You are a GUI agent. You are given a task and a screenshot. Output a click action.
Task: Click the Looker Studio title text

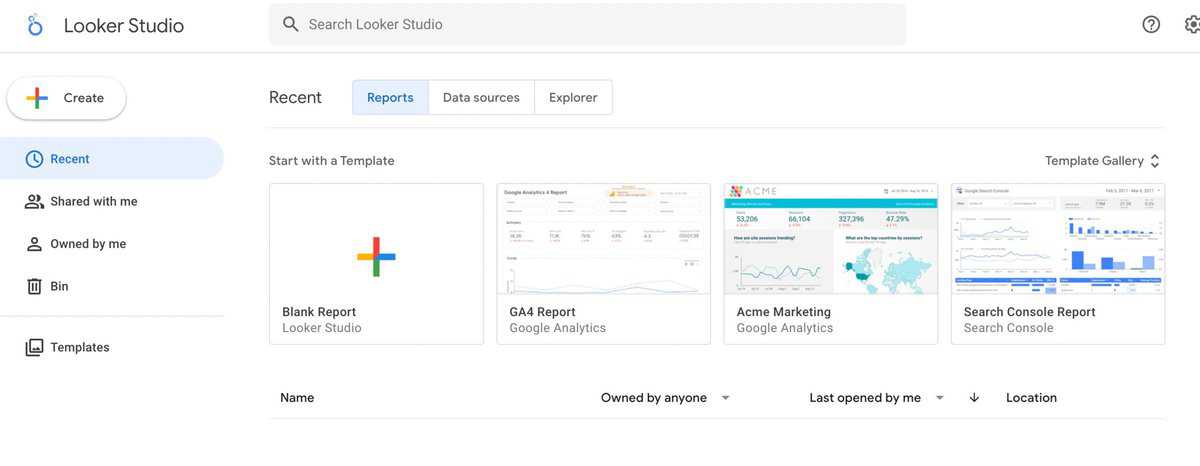click(x=124, y=26)
